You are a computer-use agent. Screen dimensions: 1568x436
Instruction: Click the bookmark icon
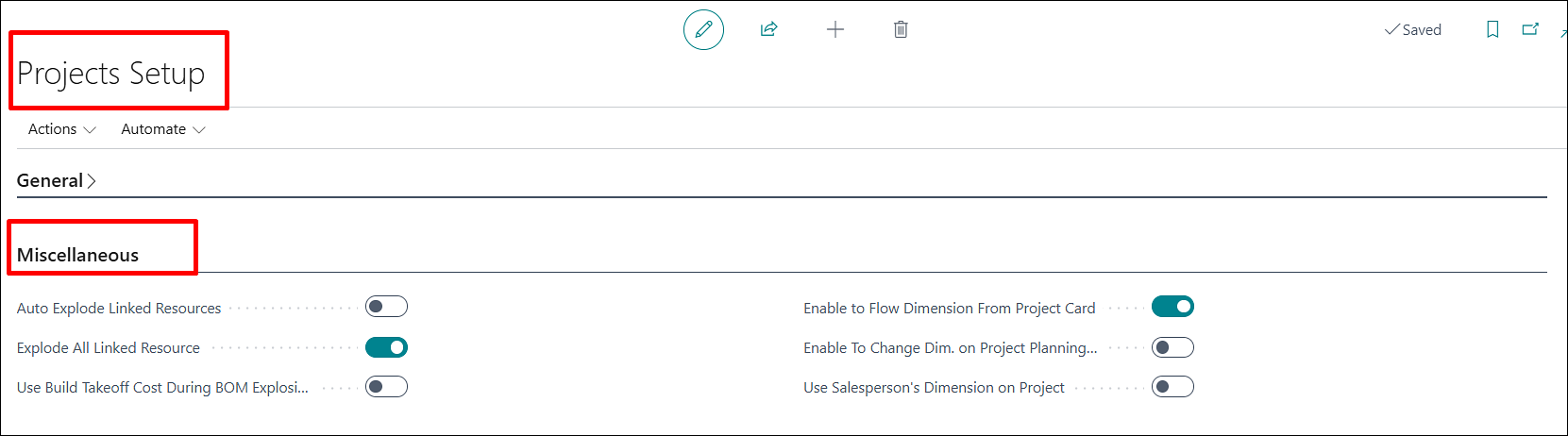click(1492, 29)
